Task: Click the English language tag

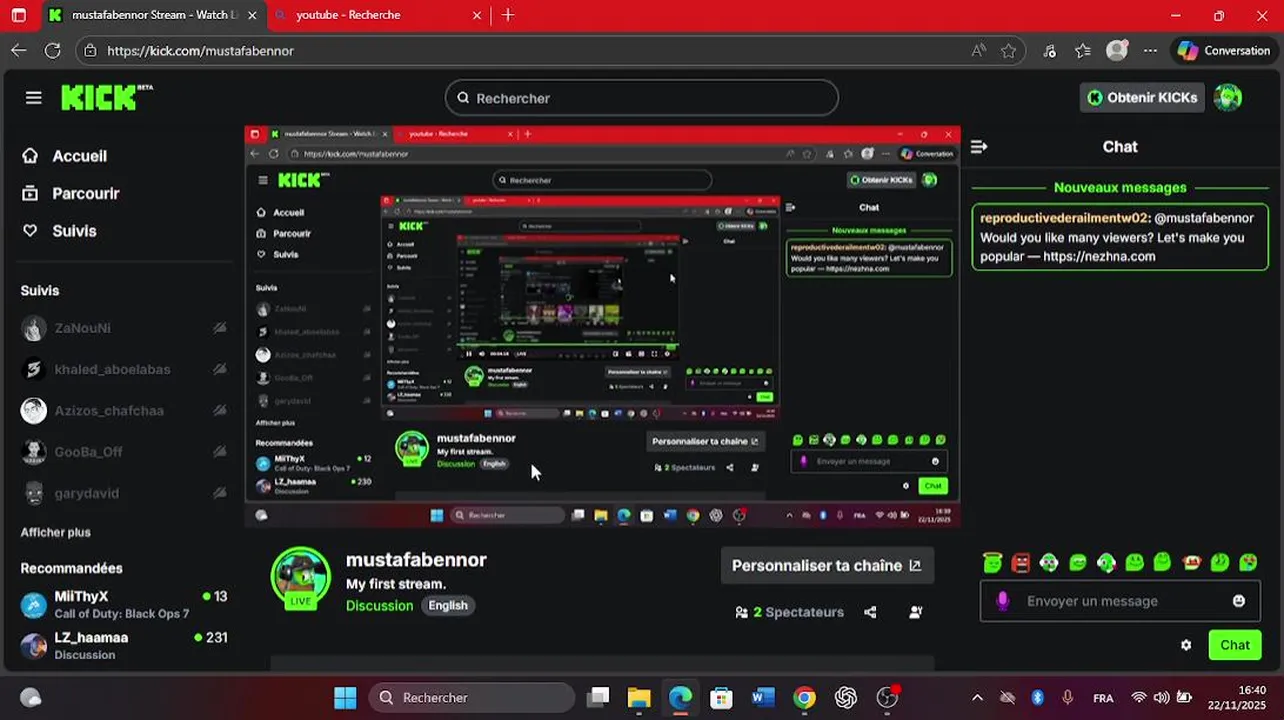Action: point(448,605)
